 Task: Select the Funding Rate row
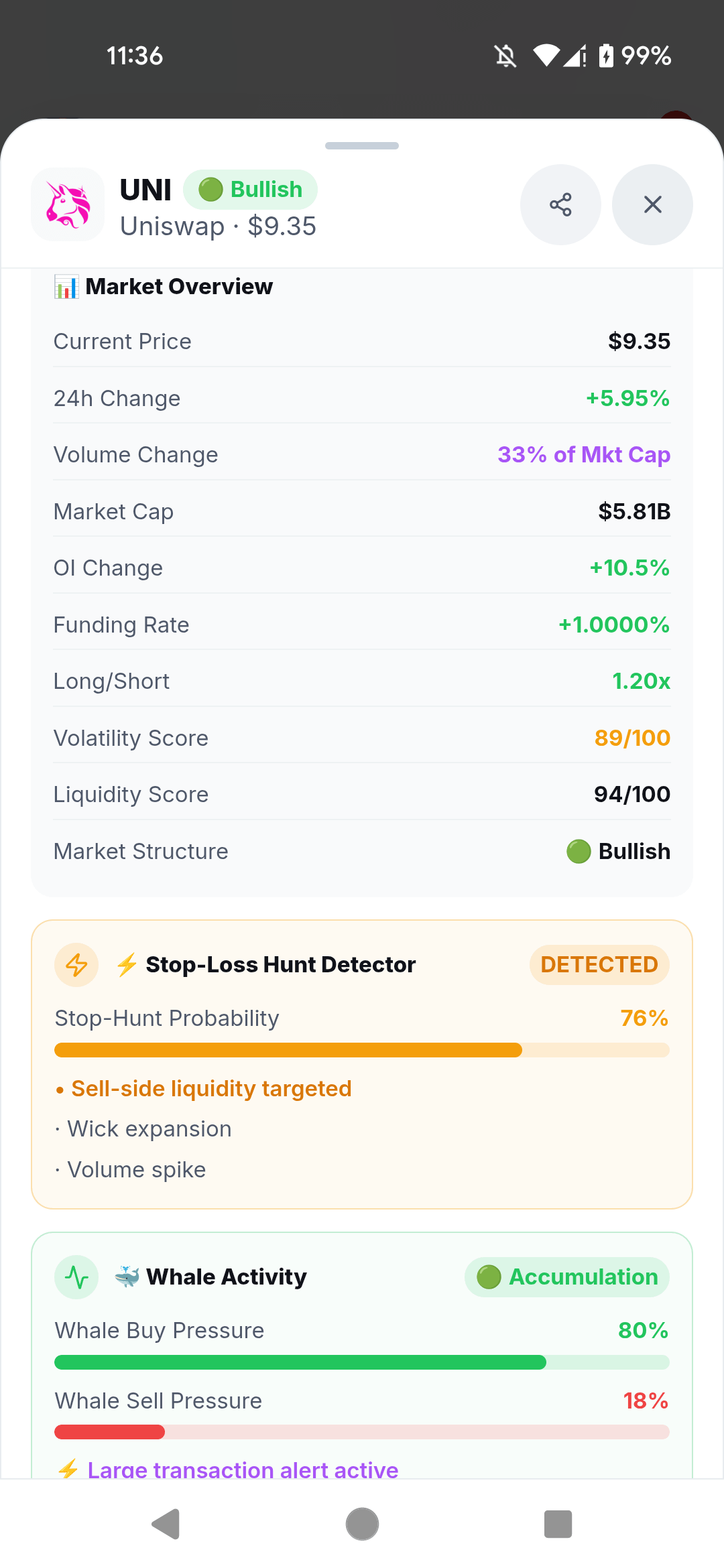pos(362,625)
